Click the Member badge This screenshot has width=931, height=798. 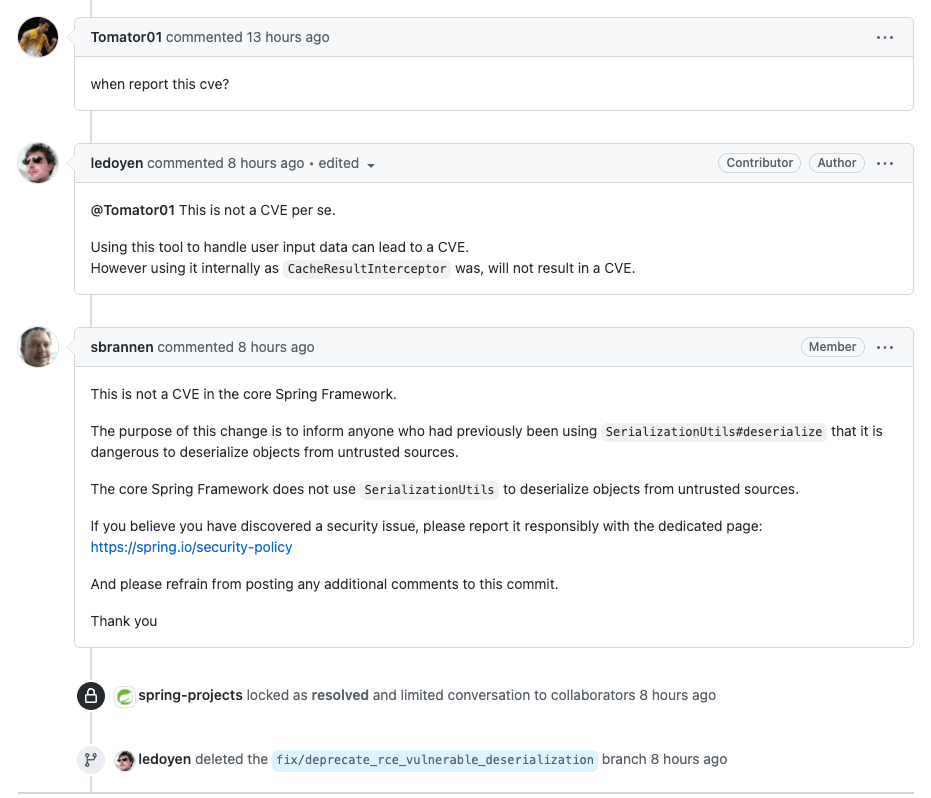click(832, 347)
